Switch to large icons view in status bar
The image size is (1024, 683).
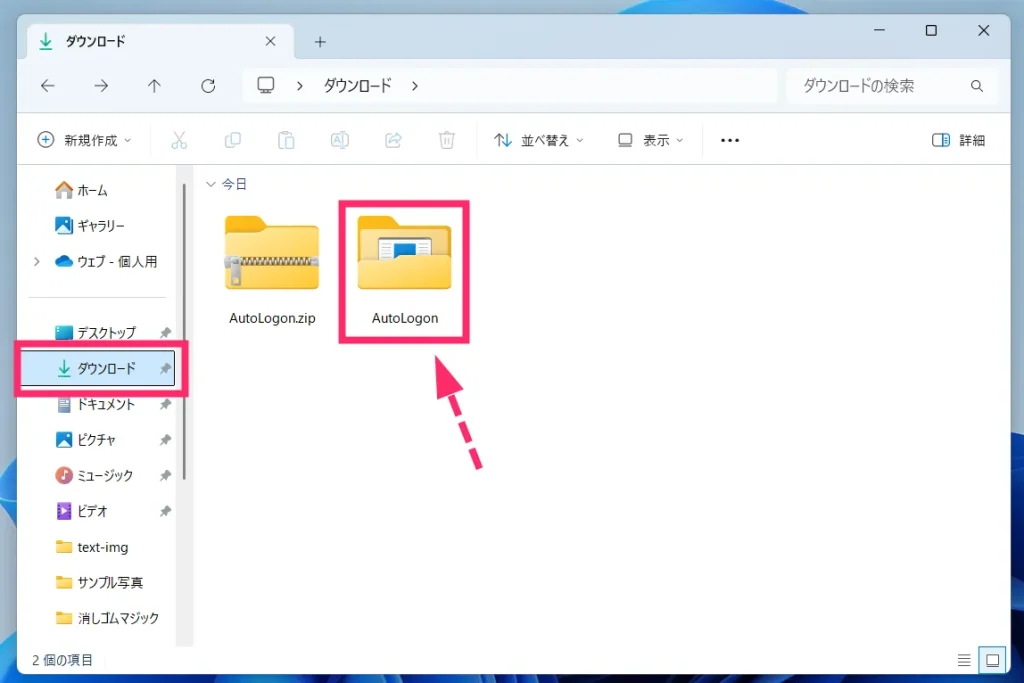pos(993,660)
